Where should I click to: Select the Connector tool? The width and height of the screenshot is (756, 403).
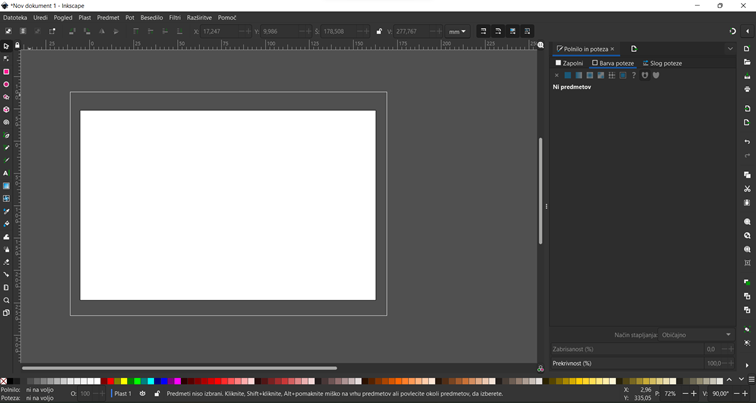[x=6, y=275]
